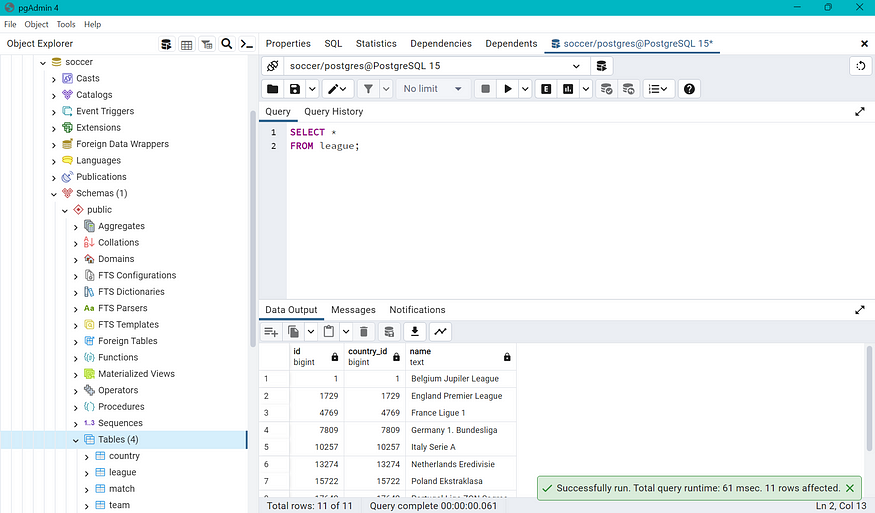Click the Edit pencil icon in query toolbar
875x513 pixels.
(338, 89)
